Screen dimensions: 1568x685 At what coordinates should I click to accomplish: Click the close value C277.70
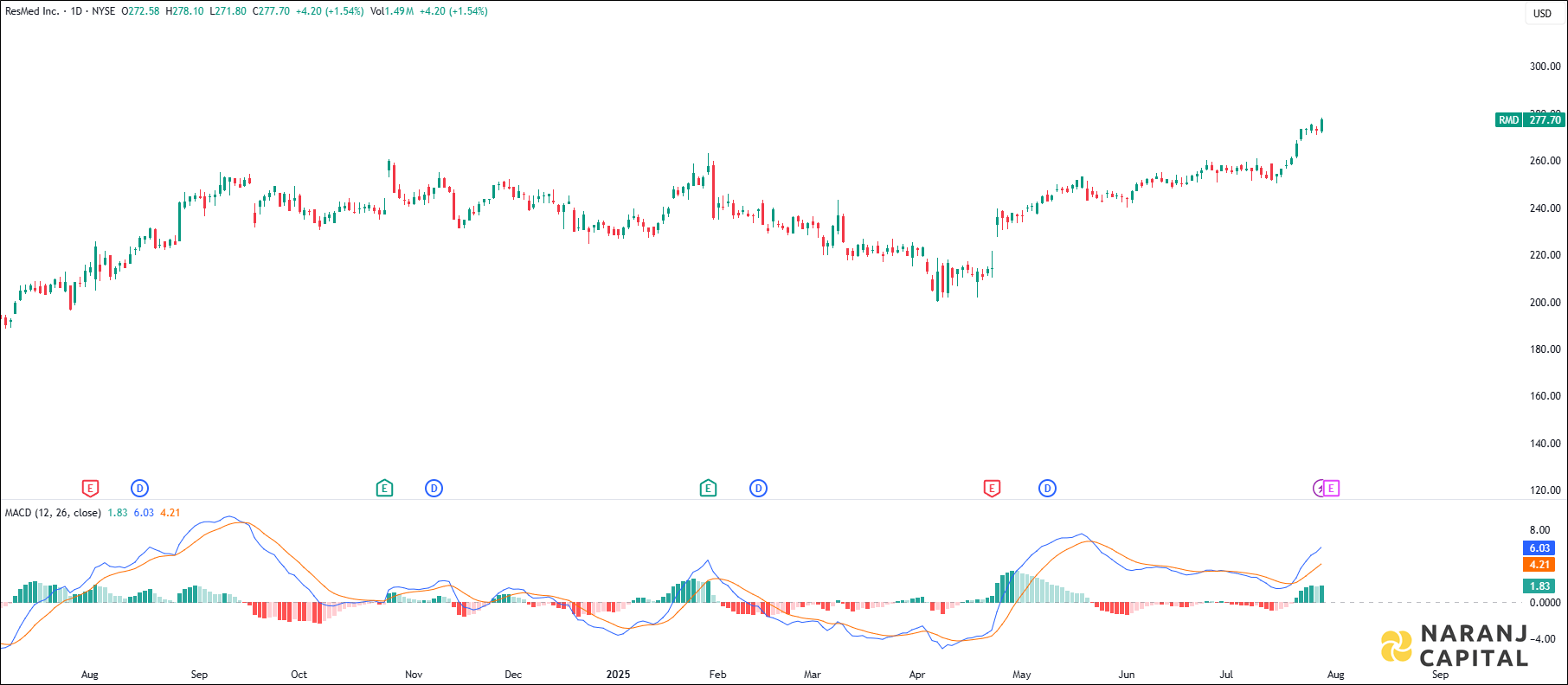coord(271,11)
